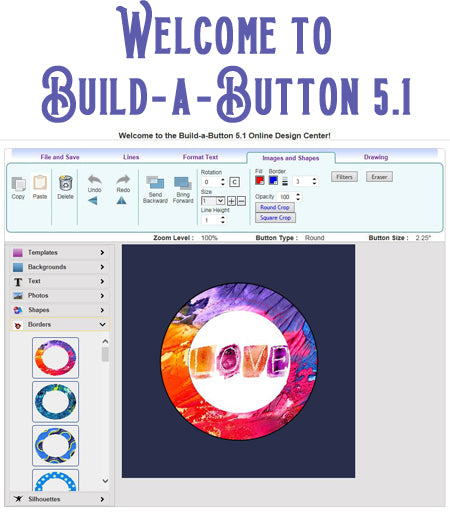Image resolution: width=450 pixels, height=513 pixels.
Task: Click the LOVE image on the canvas
Action: tap(239, 361)
